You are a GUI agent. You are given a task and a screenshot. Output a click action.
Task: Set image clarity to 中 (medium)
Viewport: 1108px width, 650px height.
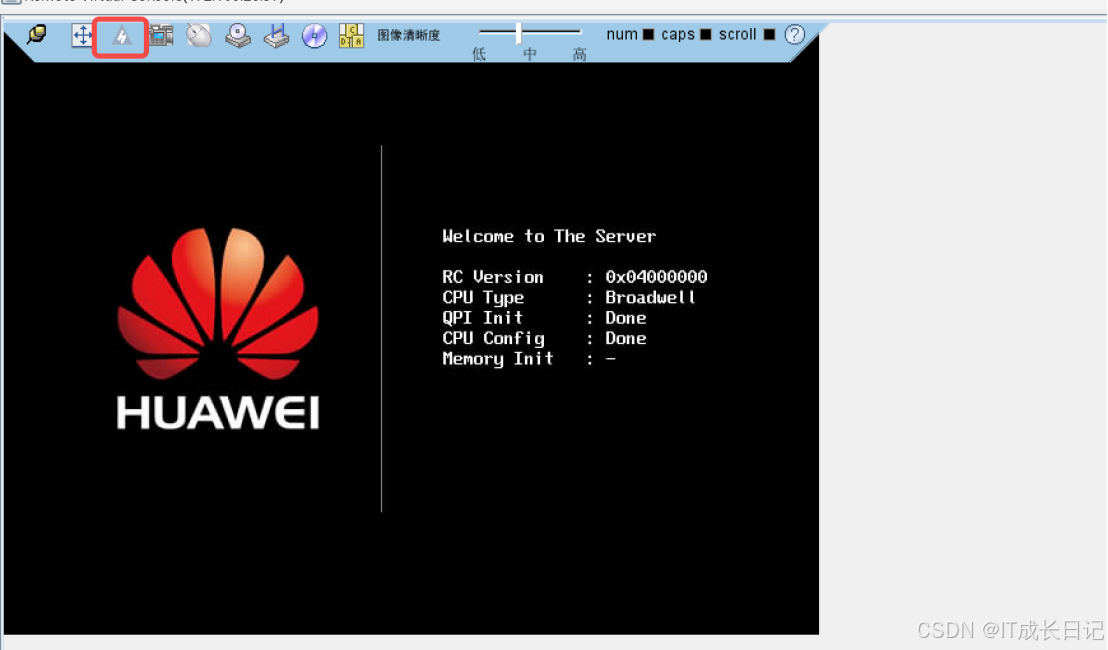(x=530, y=54)
